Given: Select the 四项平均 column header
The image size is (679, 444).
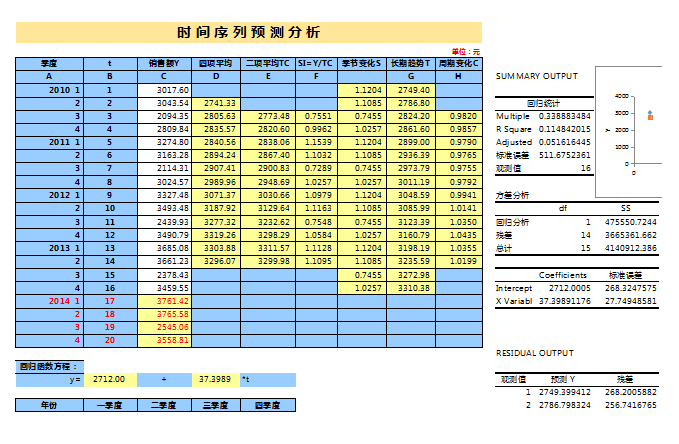Looking at the screenshot, I should tap(216, 63).
